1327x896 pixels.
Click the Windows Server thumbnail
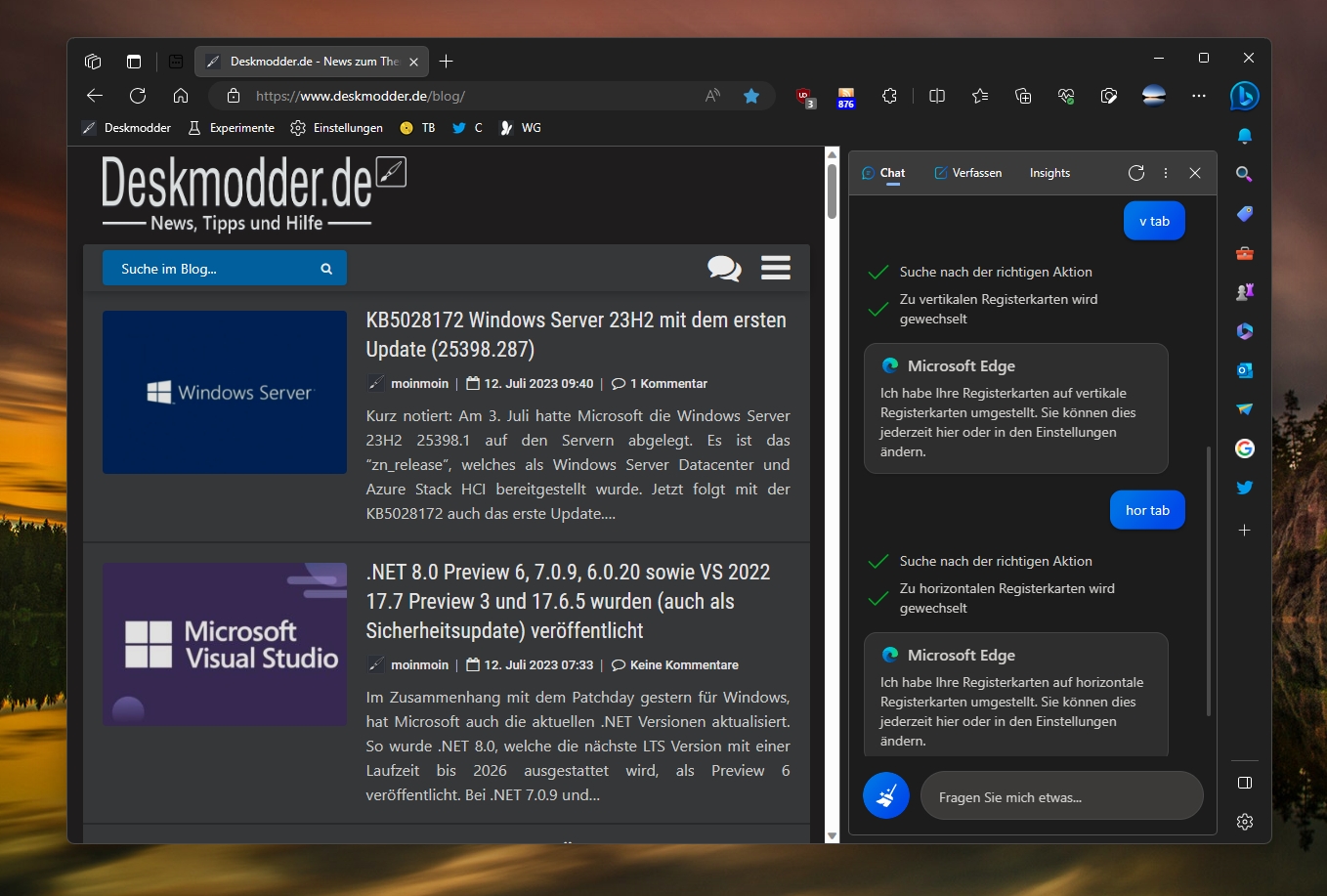coord(225,392)
